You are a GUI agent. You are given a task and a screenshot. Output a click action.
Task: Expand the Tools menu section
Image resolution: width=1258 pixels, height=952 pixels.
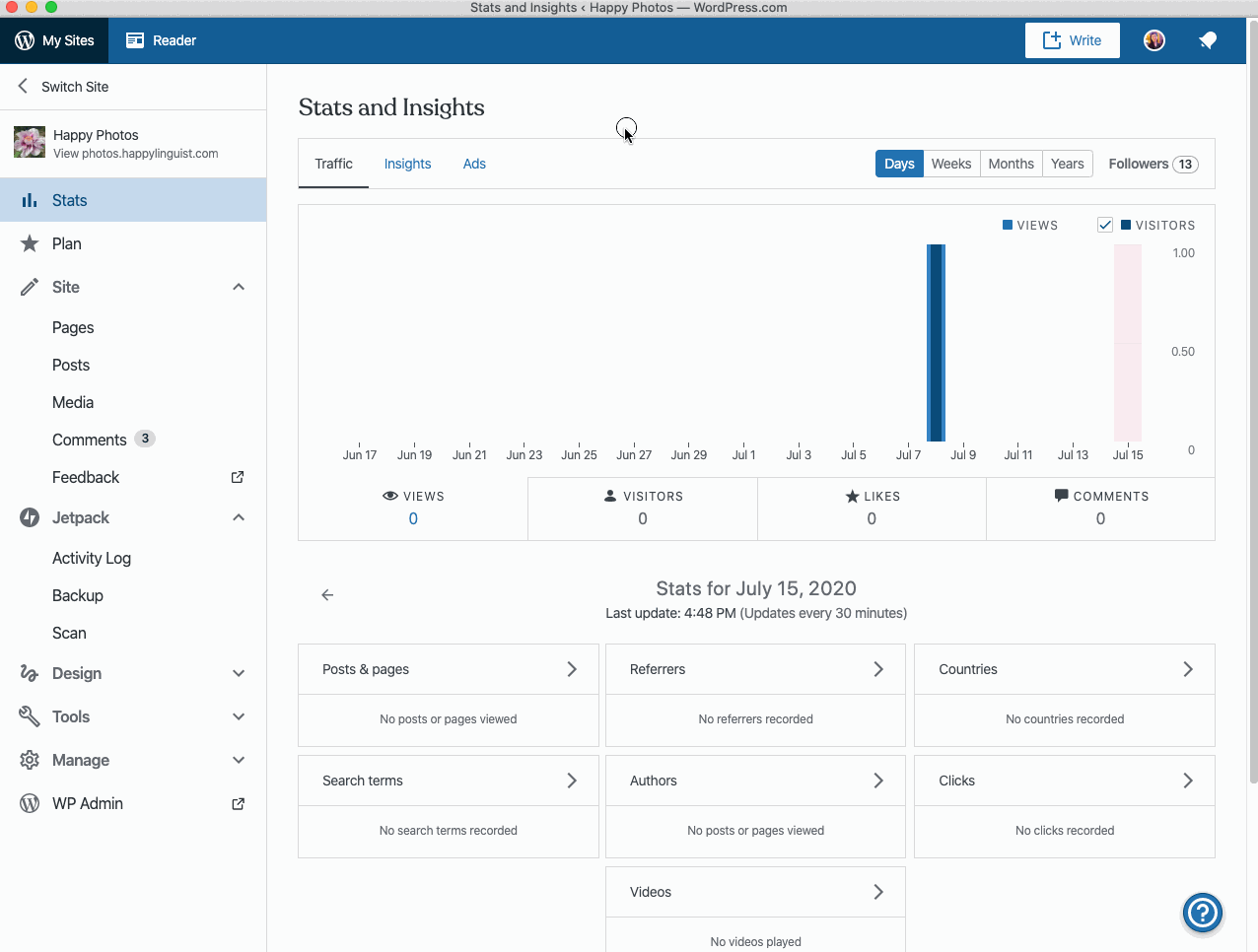click(x=239, y=716)
